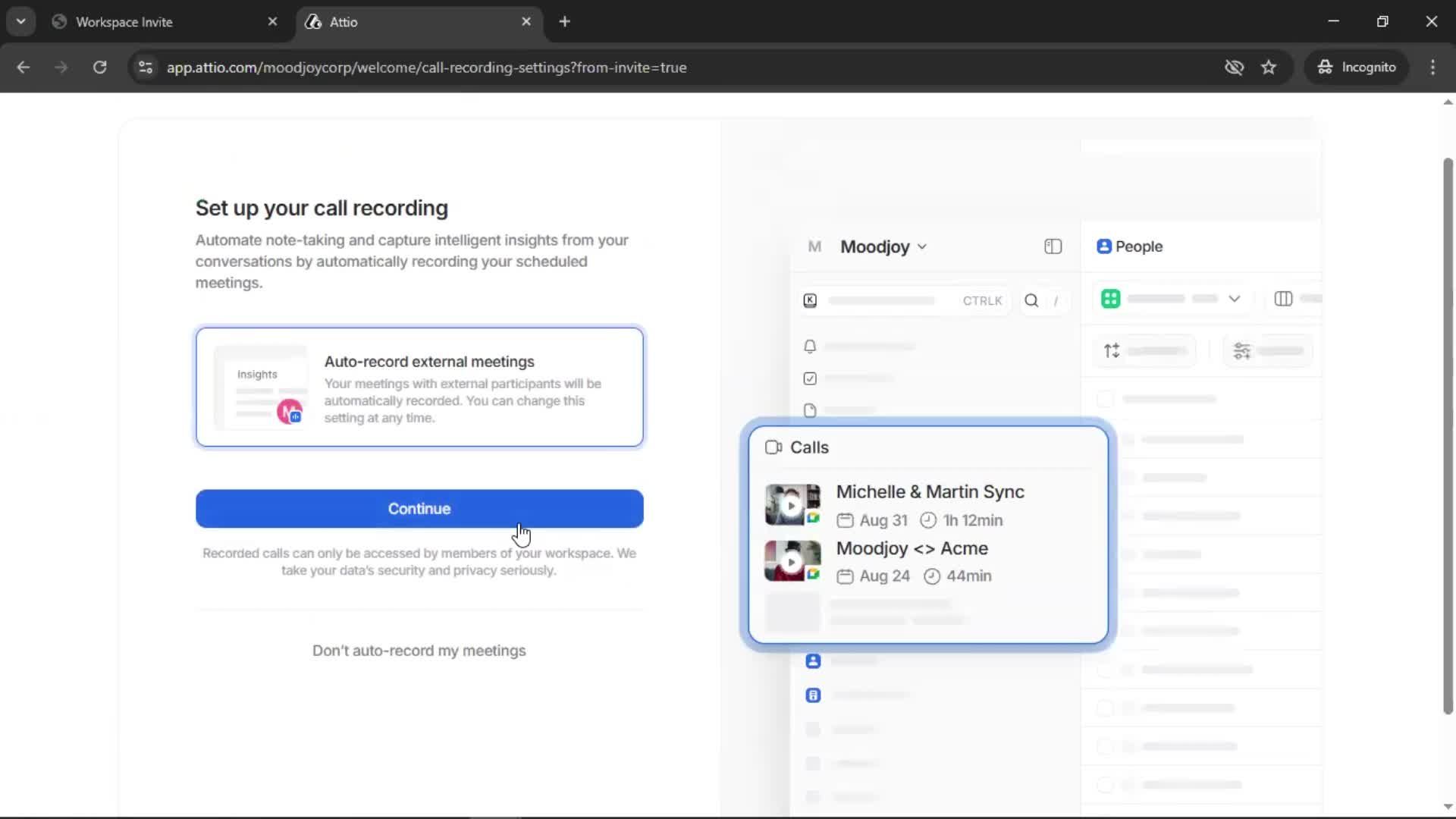This screenshot has width=1456, height=819.
Task: Open the People tab header
Action: click(x=1130, y=246)
